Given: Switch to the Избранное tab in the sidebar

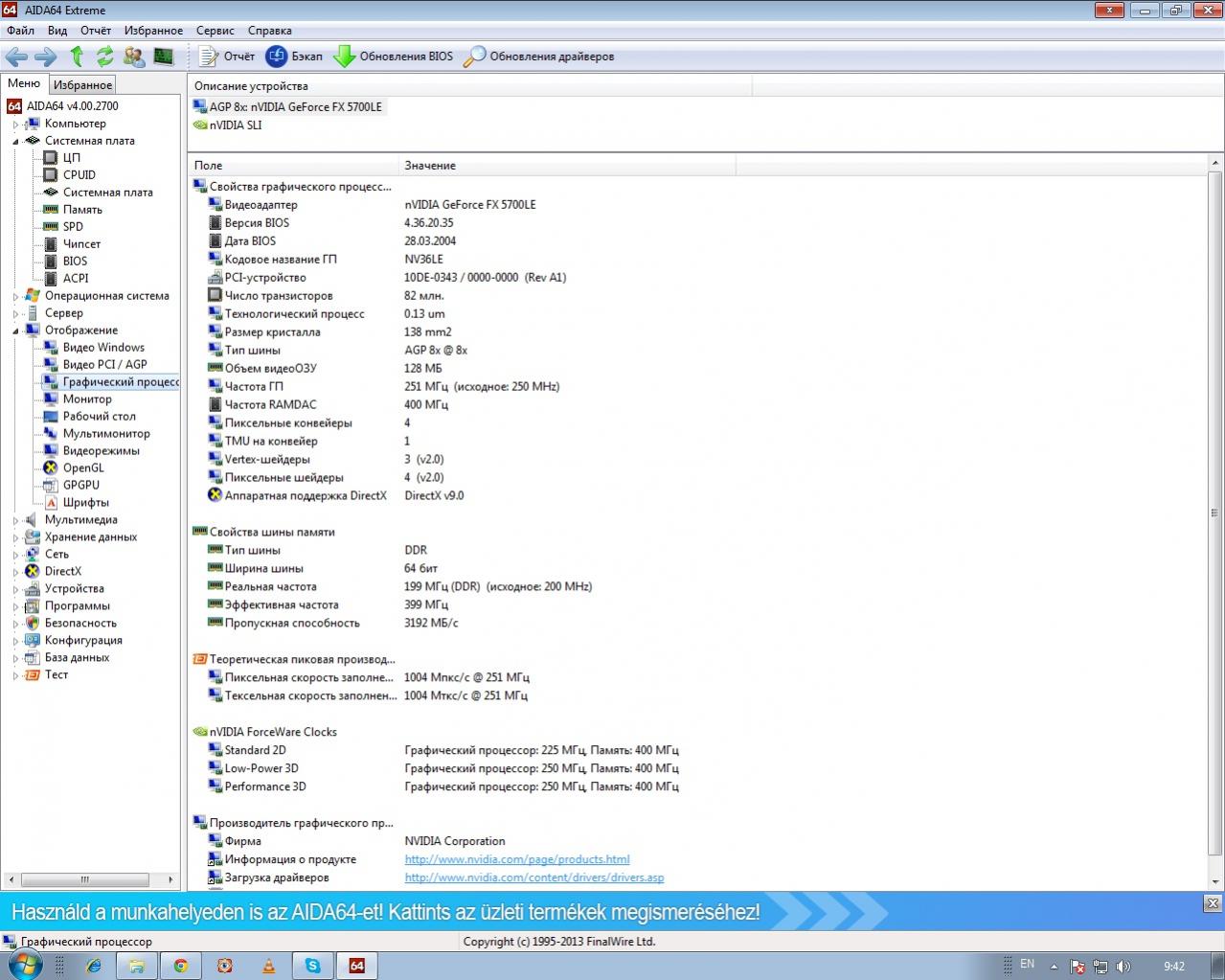Looking at the screenshot, I should click(82, 85).
